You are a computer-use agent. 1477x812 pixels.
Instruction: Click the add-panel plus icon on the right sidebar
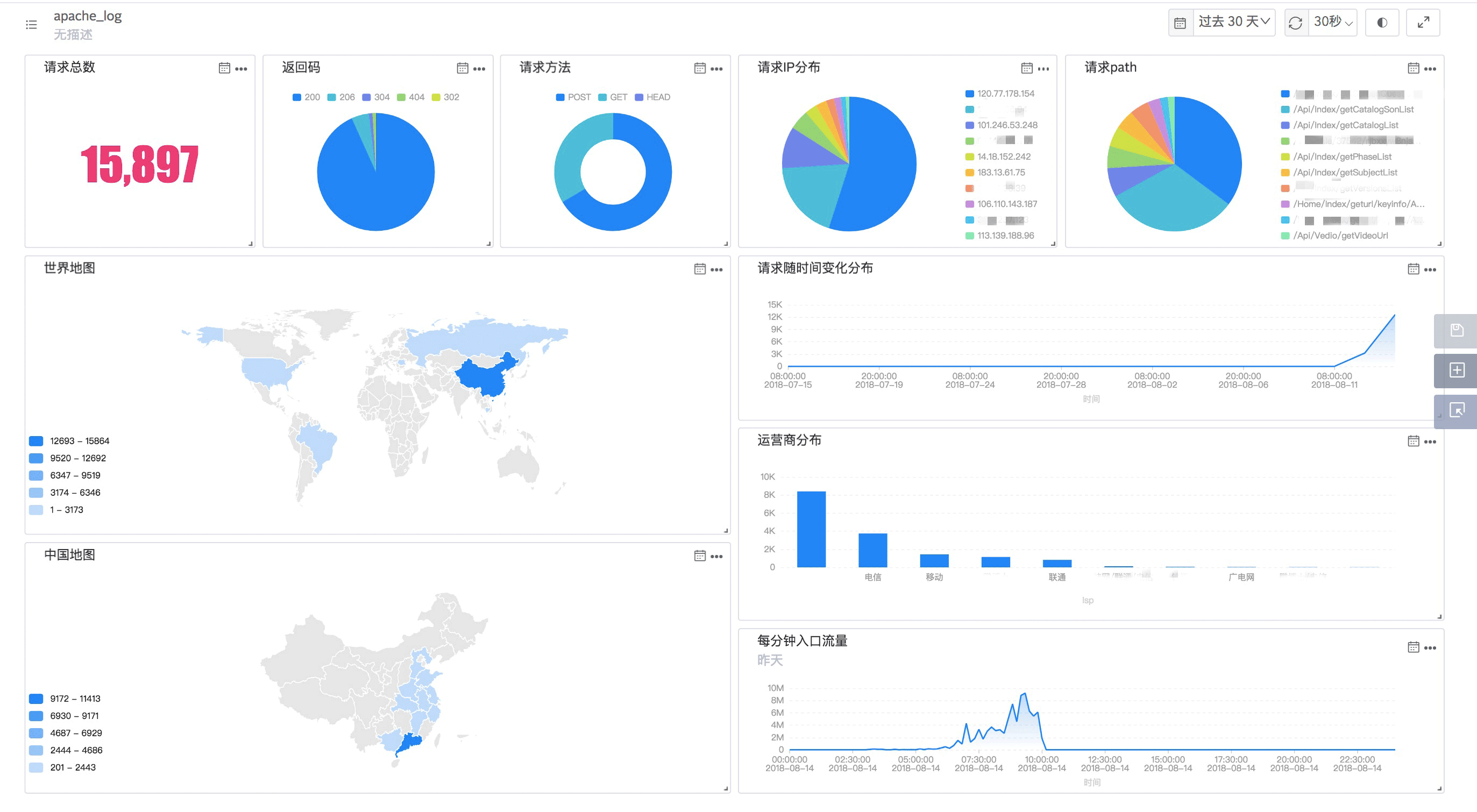1457,370
